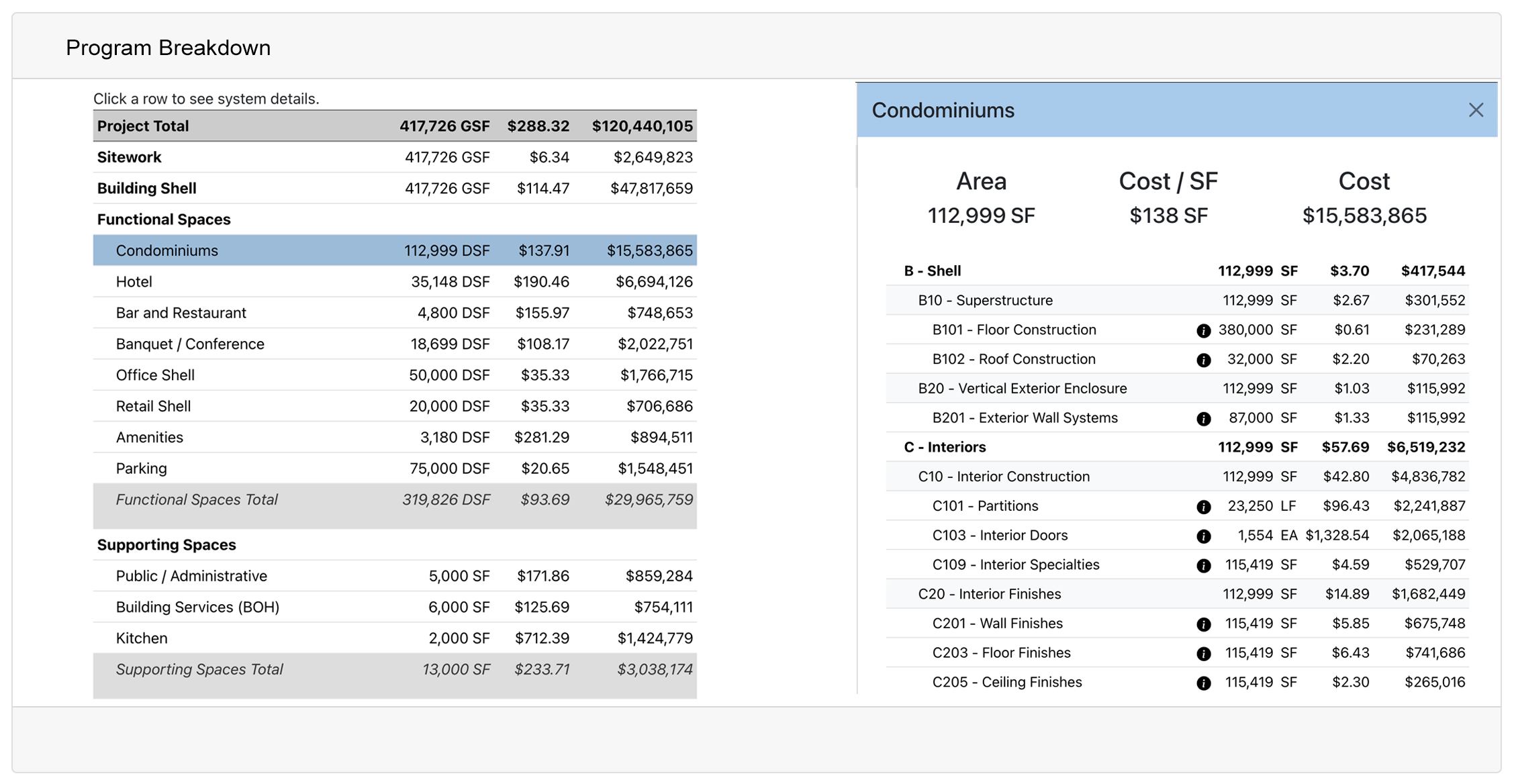Click info icon beside B102 Roof Construction
This screenshot has width=1514, height=784.
1204,359
